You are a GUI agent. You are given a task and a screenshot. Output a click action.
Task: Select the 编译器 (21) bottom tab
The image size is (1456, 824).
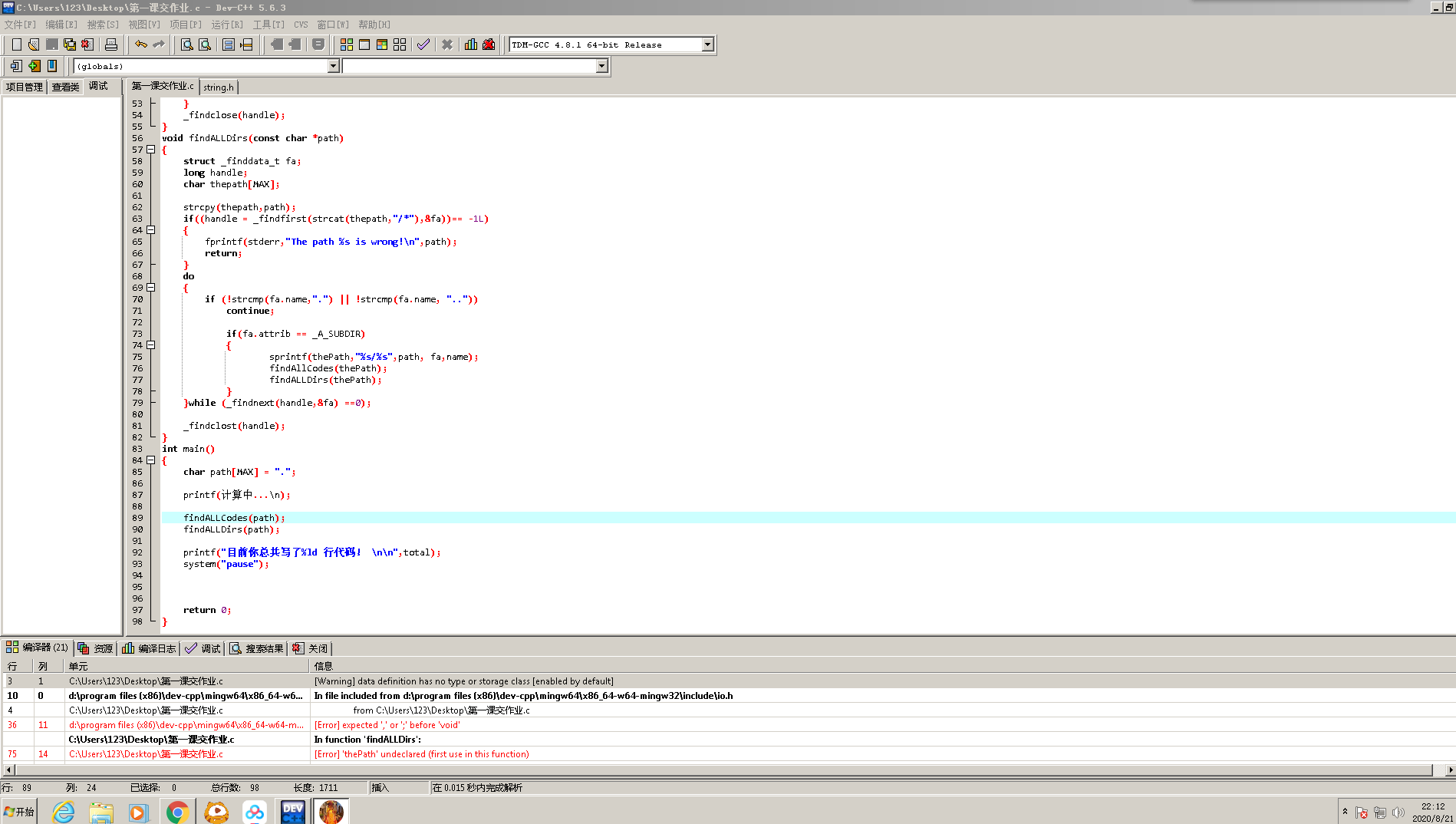click(38, 648)
